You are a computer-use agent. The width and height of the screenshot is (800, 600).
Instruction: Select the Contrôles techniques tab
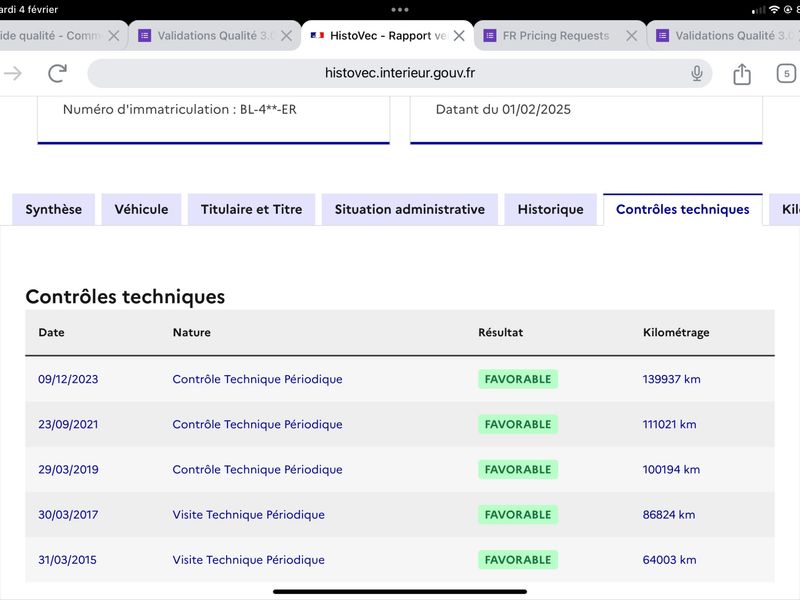(683, 210)
